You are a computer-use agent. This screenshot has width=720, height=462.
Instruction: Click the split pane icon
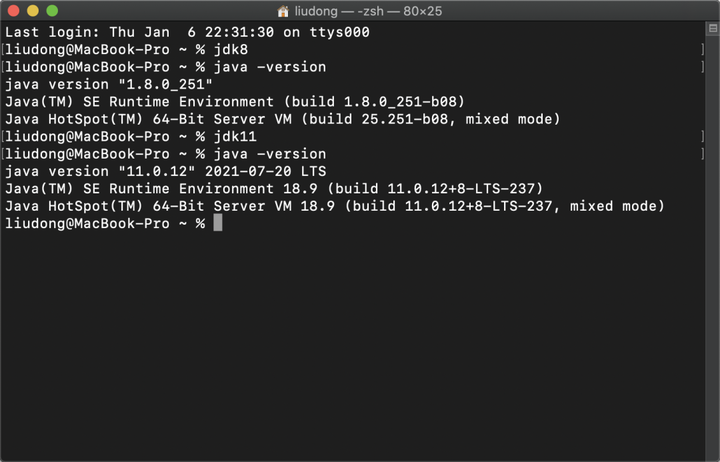point(712,30)
